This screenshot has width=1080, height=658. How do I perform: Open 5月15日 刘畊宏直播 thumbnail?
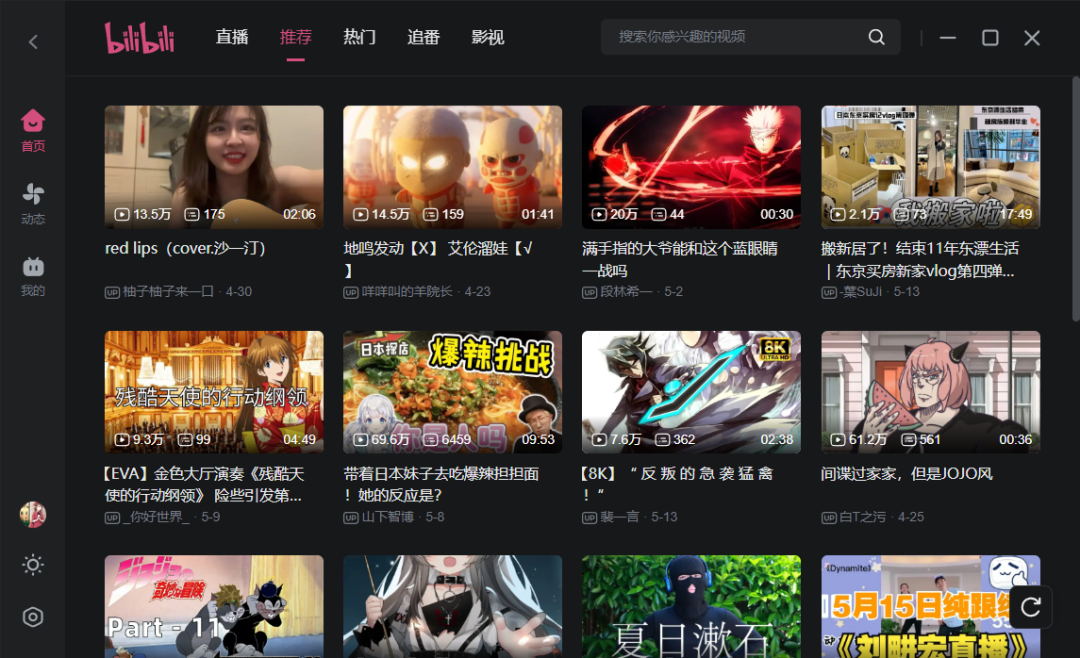(931, 606)
